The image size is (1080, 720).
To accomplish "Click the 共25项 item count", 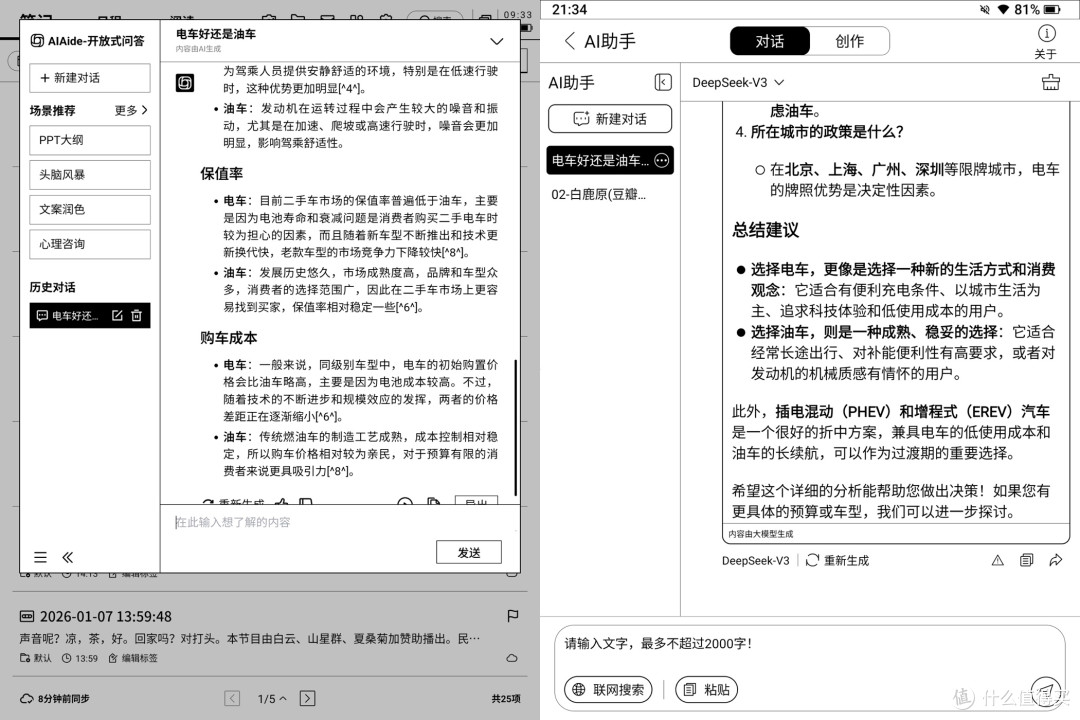I will point(506,699).
